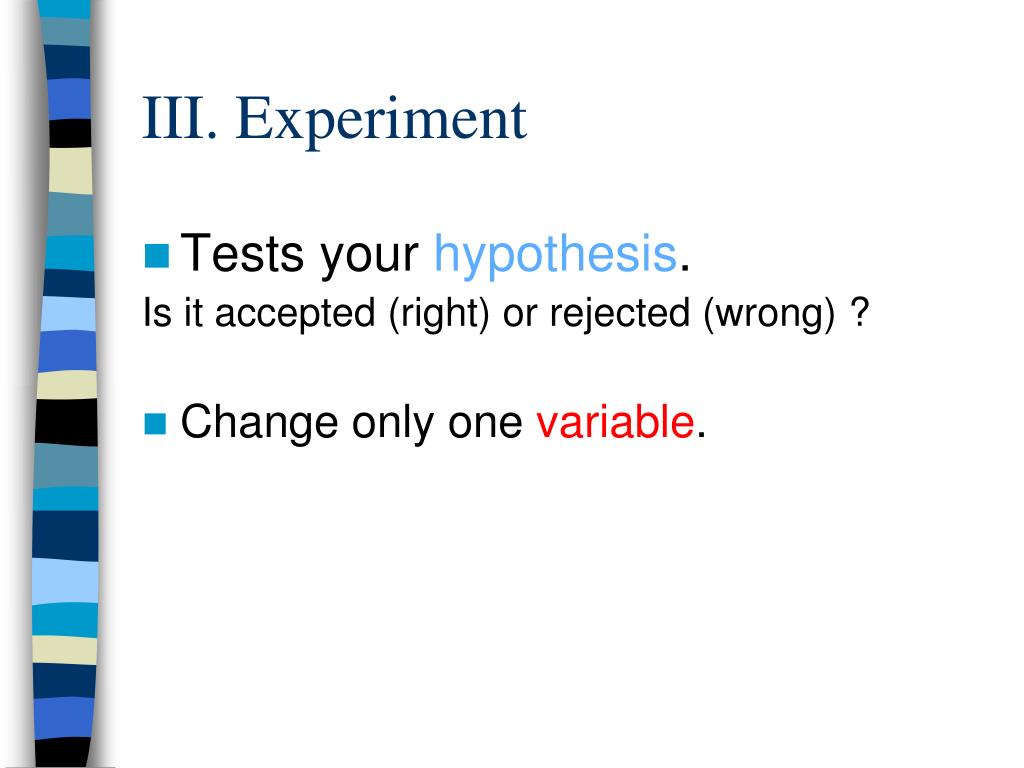Click the question mark after '(wrong)'

861,312
